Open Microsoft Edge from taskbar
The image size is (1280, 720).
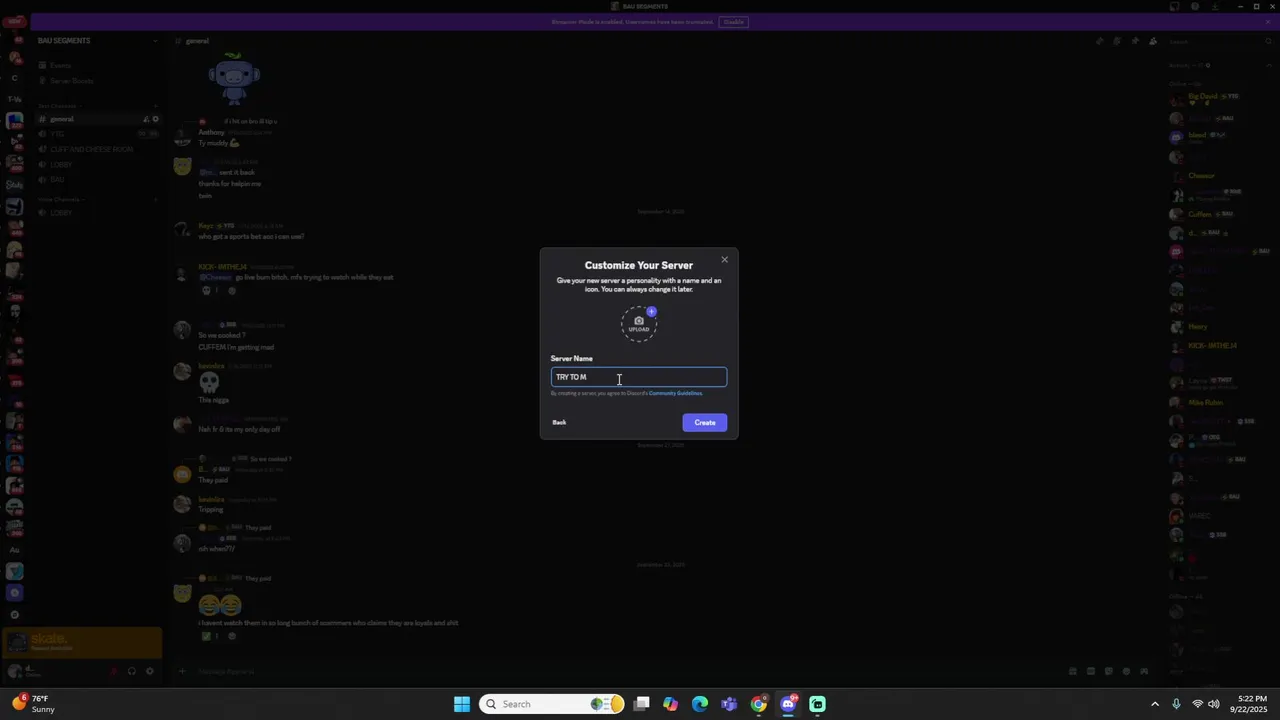(700, 704)
